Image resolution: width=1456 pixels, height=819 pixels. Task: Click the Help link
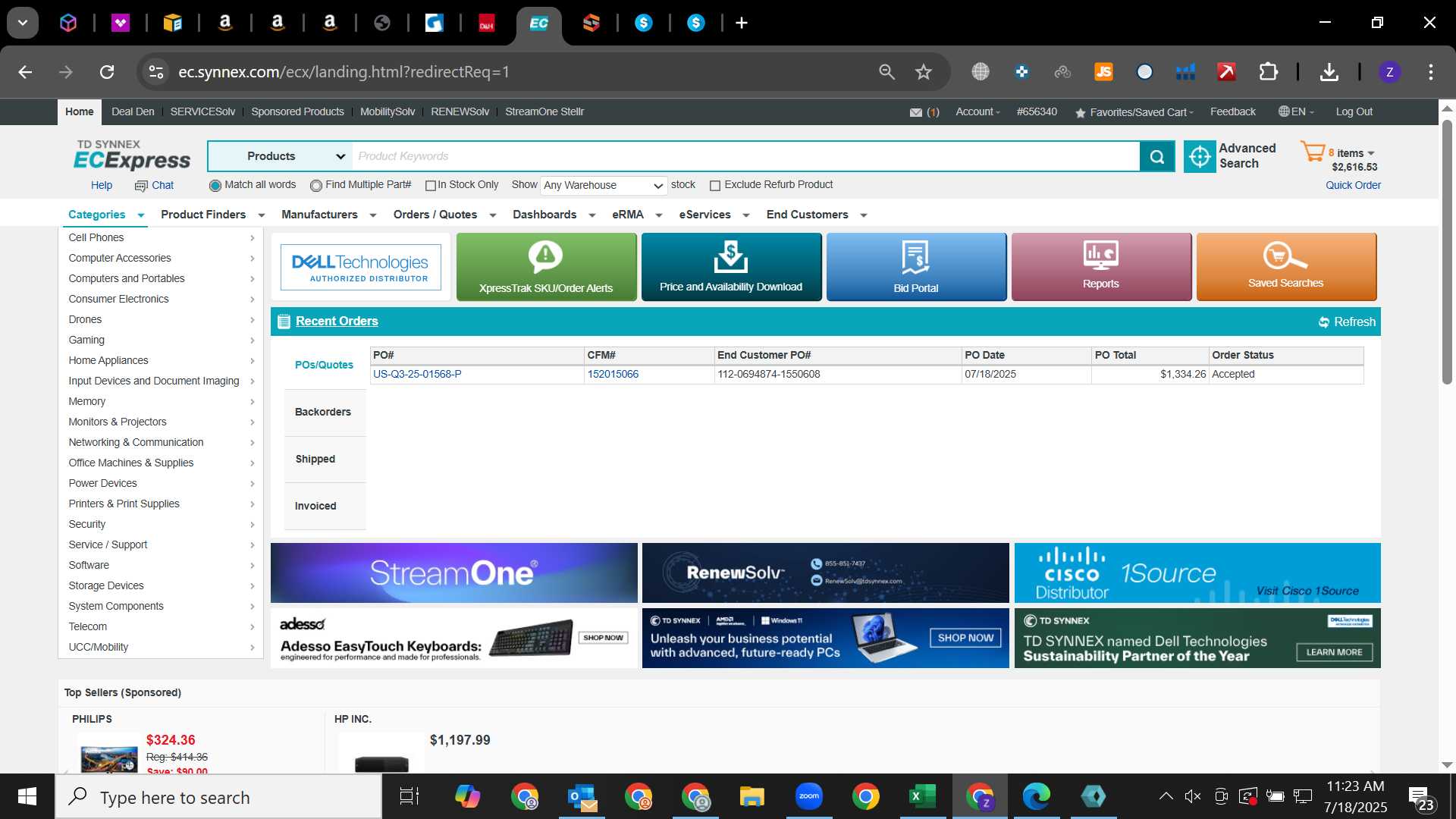coord(102,185)
